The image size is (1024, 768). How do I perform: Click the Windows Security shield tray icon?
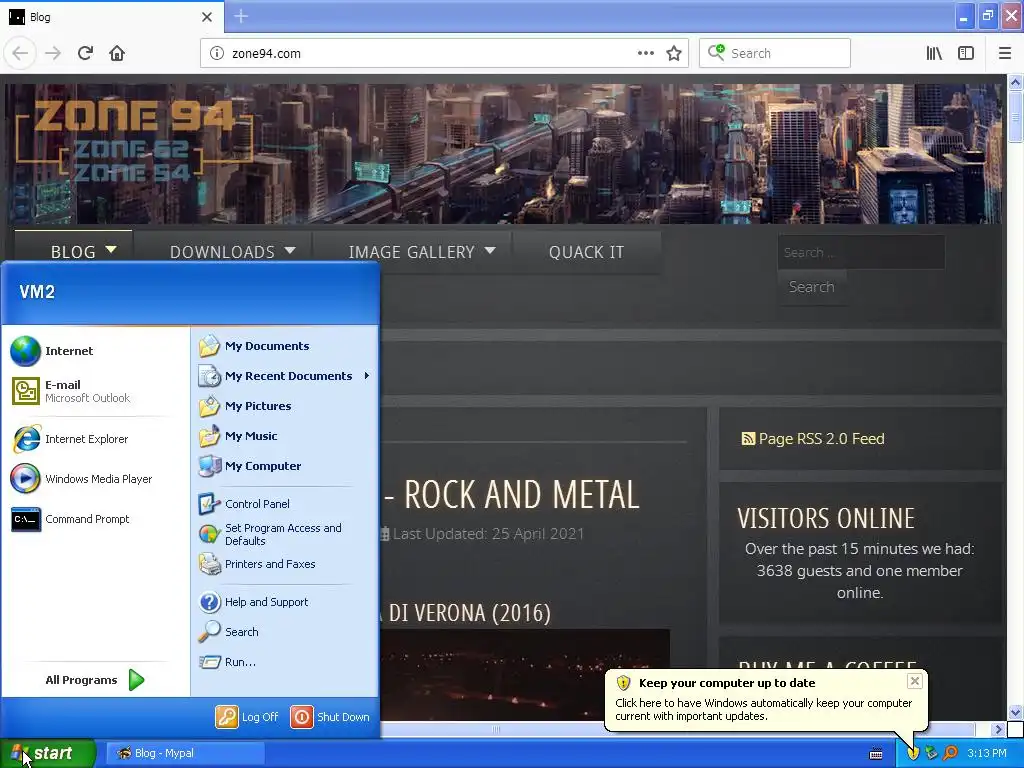pos(913,753)
